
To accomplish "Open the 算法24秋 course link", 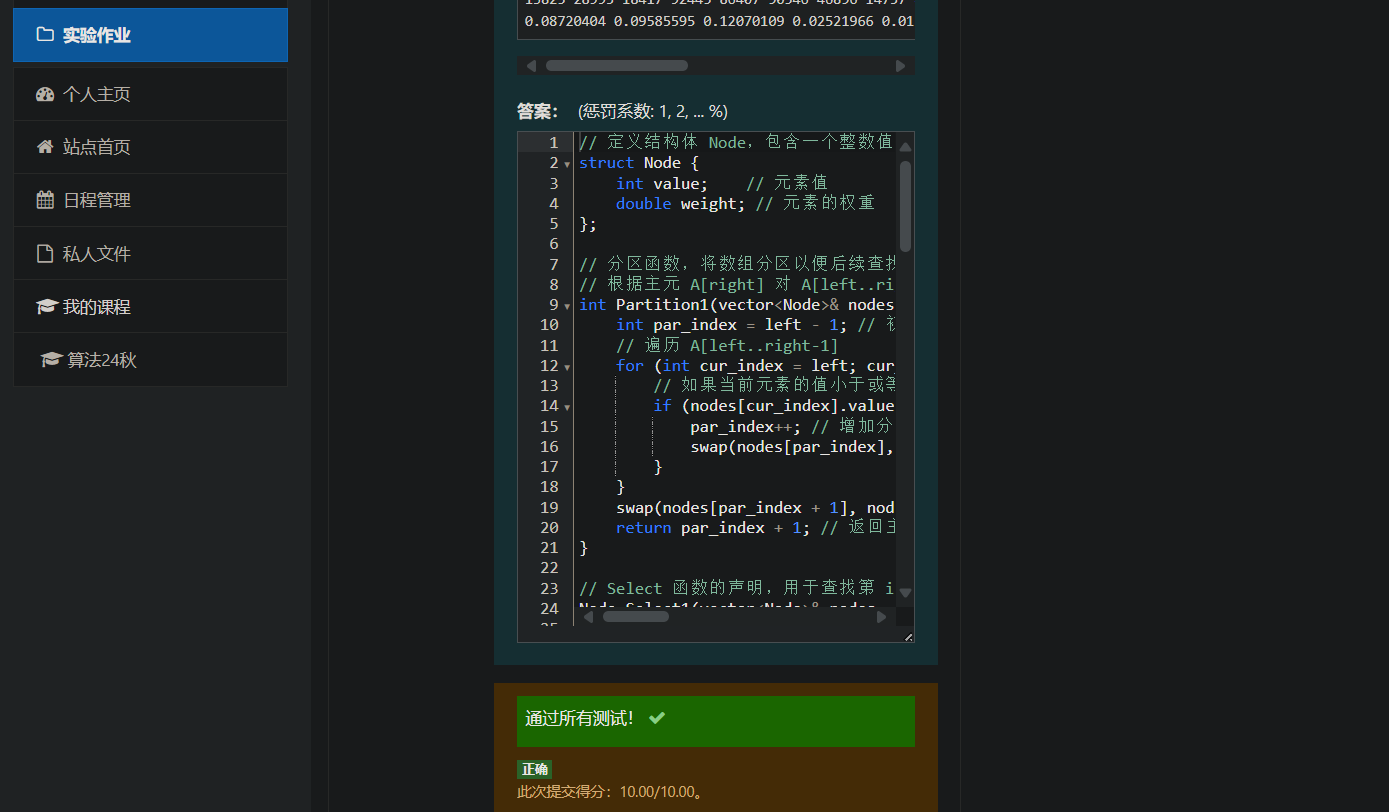I will point(150,360).
